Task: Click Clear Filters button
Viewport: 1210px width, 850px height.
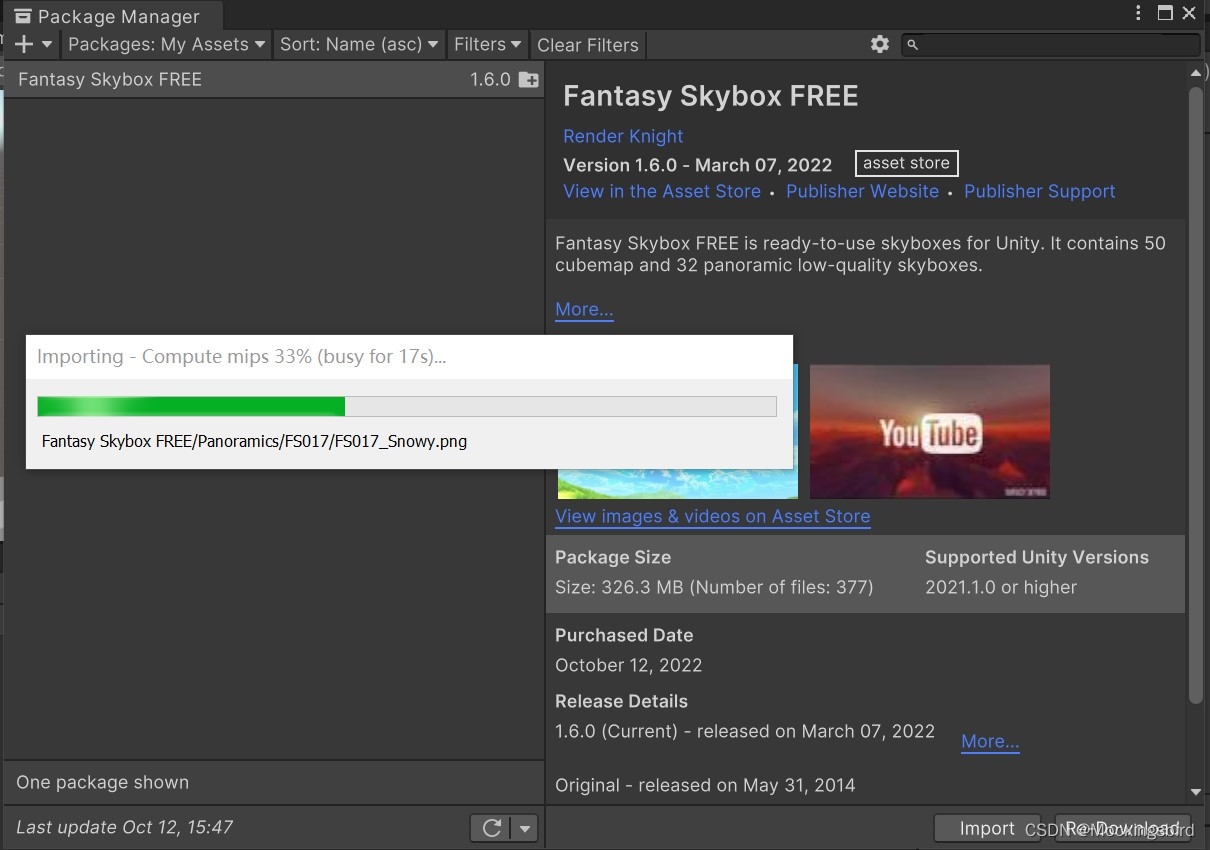Action: (588, 45)
